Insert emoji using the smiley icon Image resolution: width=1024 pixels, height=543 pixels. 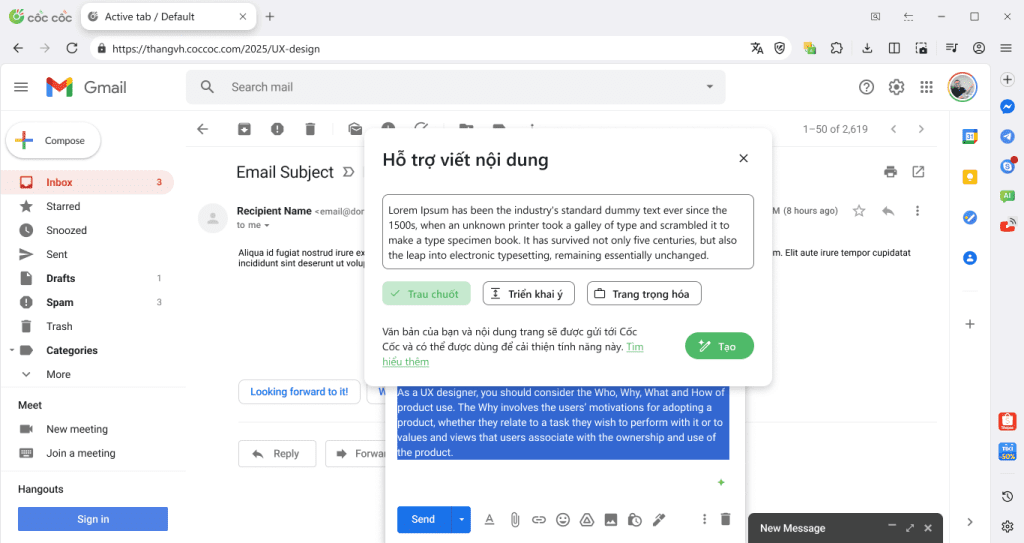click(563, 519)
